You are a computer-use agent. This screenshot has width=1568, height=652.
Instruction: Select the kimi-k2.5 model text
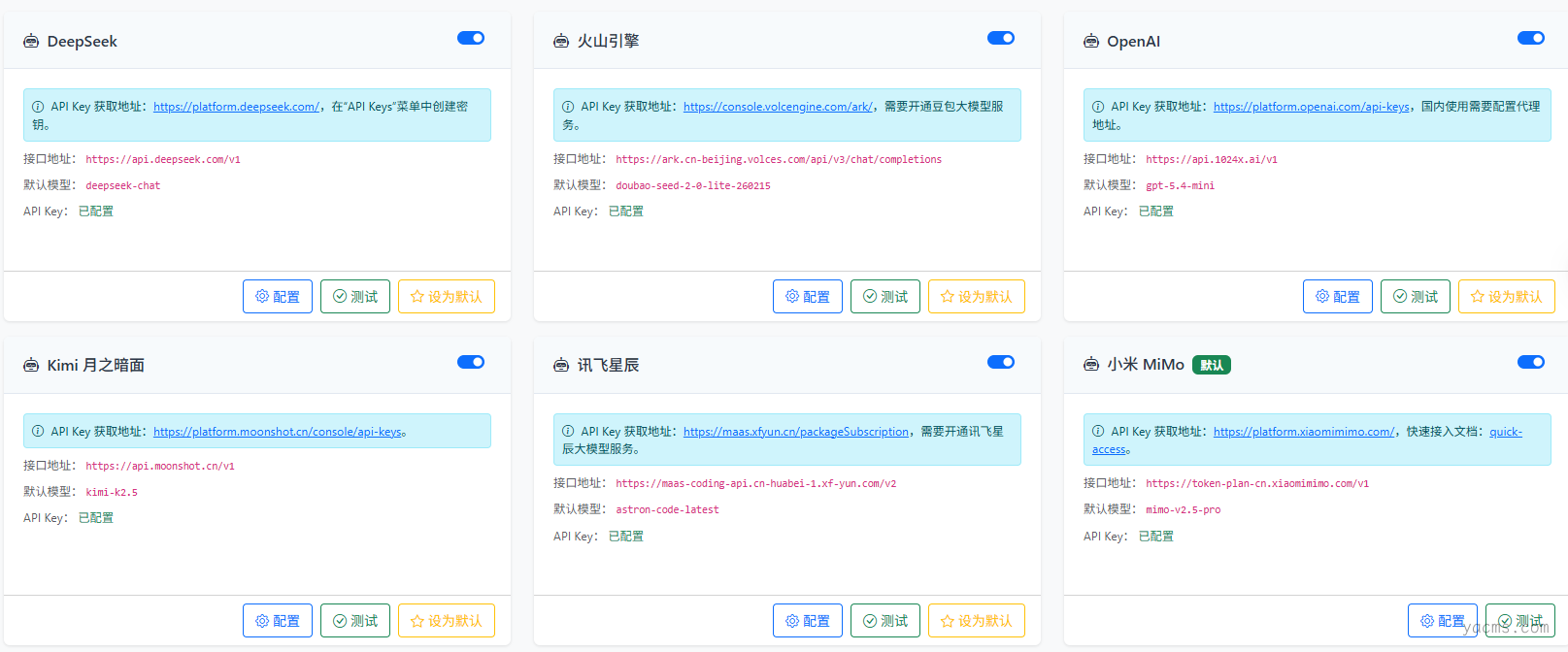click(112, 492)
